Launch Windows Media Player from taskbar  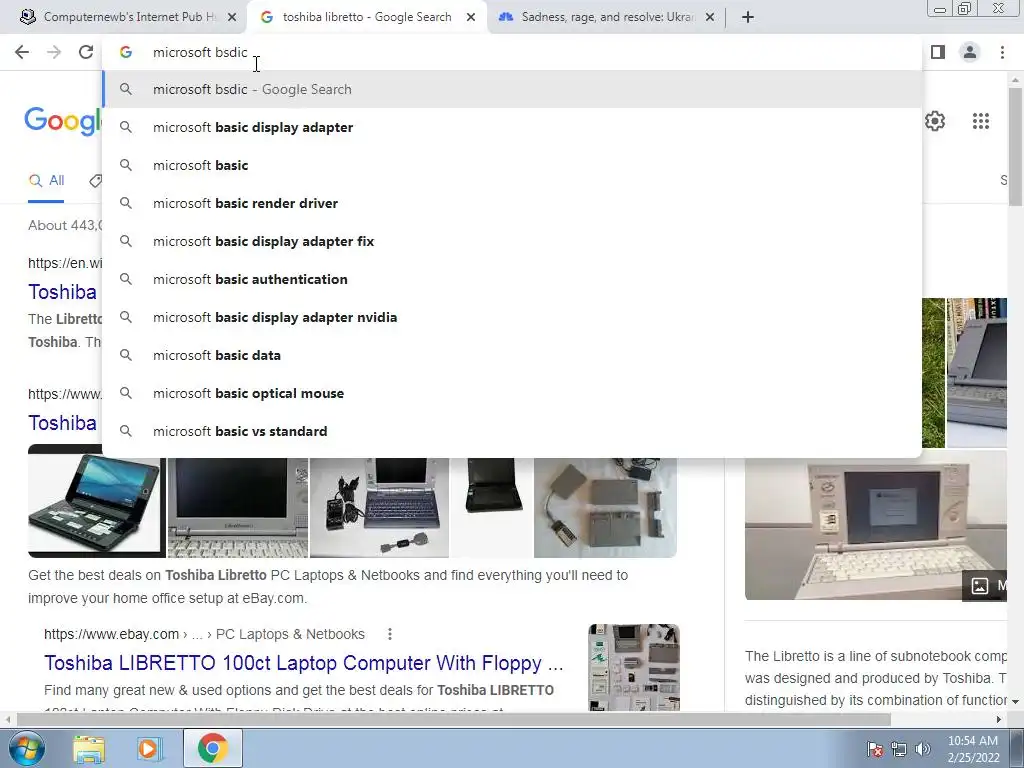149,749
